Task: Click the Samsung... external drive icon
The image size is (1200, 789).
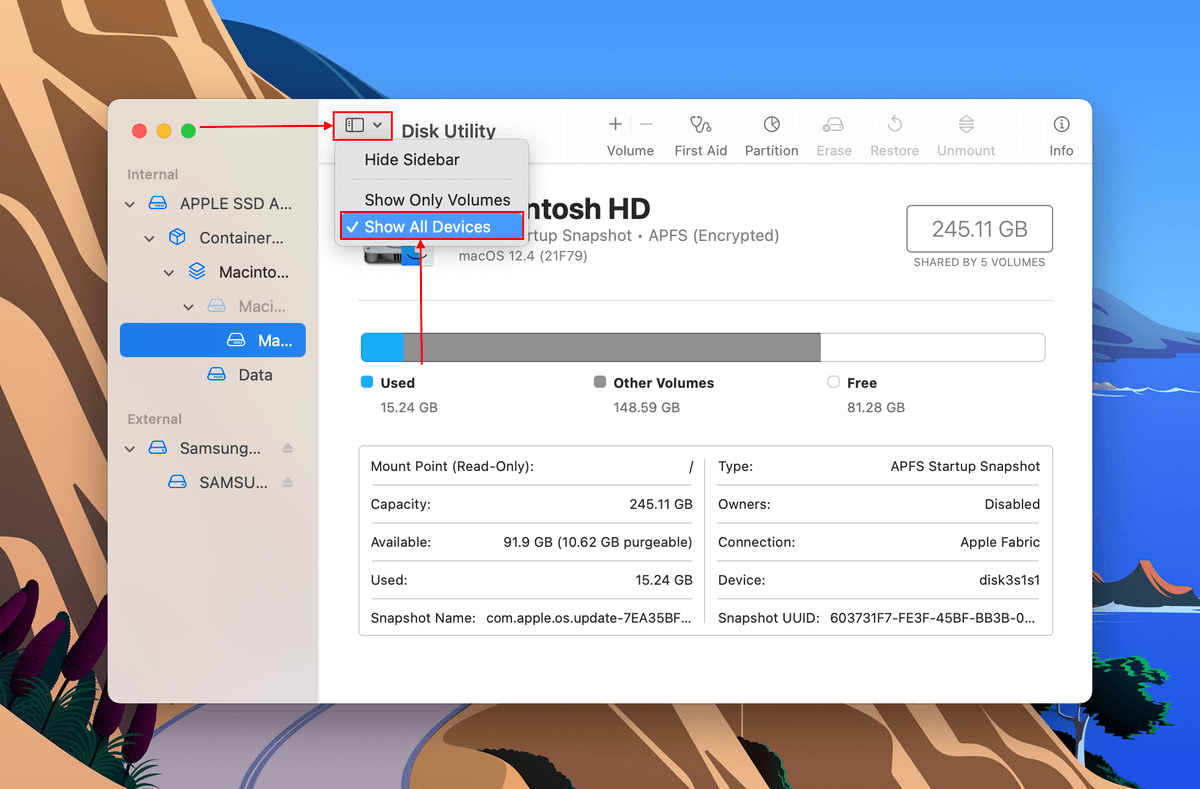Action: pyautogui.click(x=158, y=449)
